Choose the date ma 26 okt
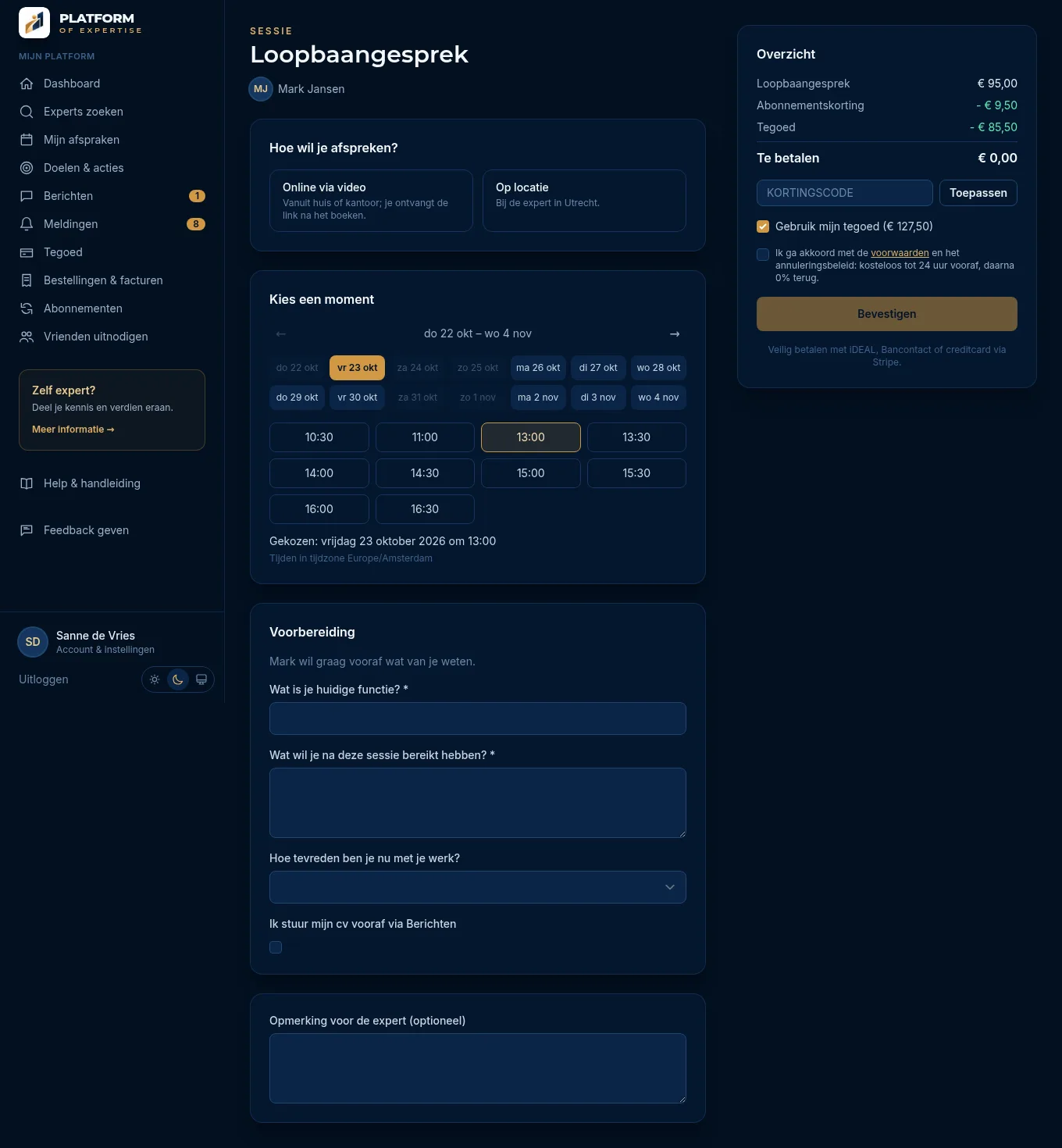The height and width of the screenshot is (1148, 1062). pos(538,368)
